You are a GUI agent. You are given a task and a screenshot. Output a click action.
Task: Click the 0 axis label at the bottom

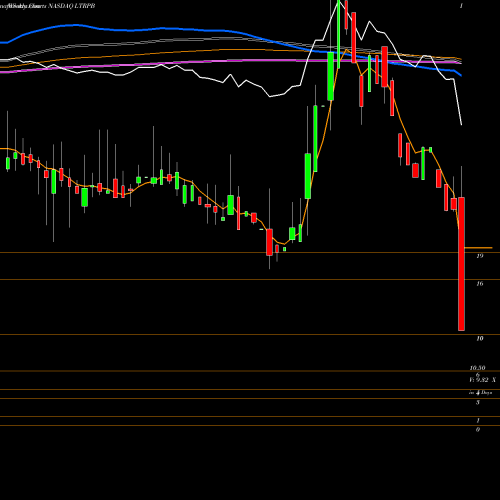tap(478, 430)
